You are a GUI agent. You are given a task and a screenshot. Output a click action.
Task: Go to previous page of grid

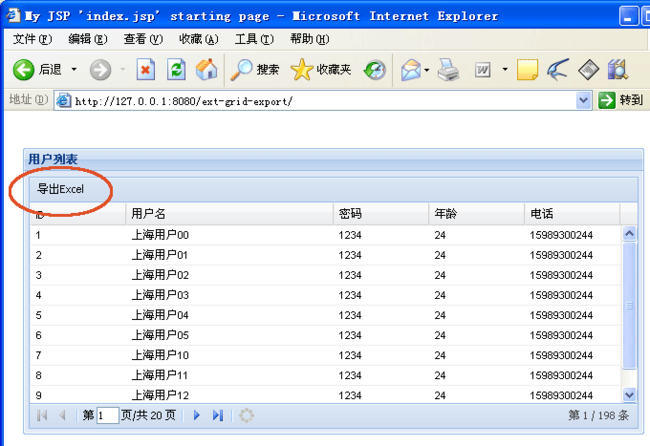pos(63,415)
